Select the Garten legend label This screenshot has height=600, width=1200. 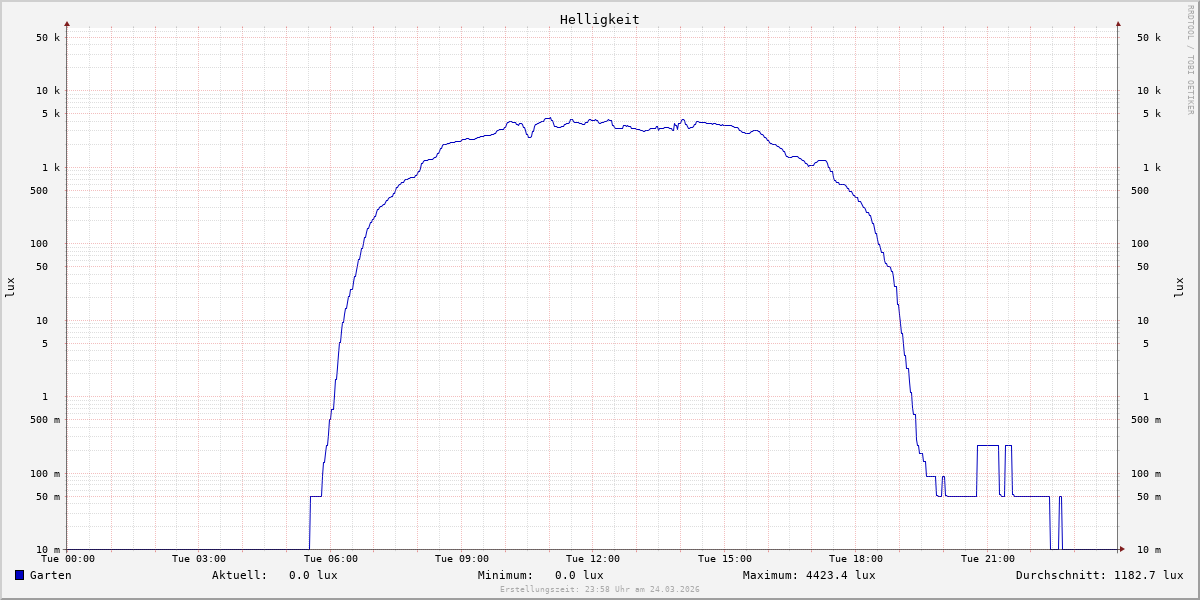(50, 575)
